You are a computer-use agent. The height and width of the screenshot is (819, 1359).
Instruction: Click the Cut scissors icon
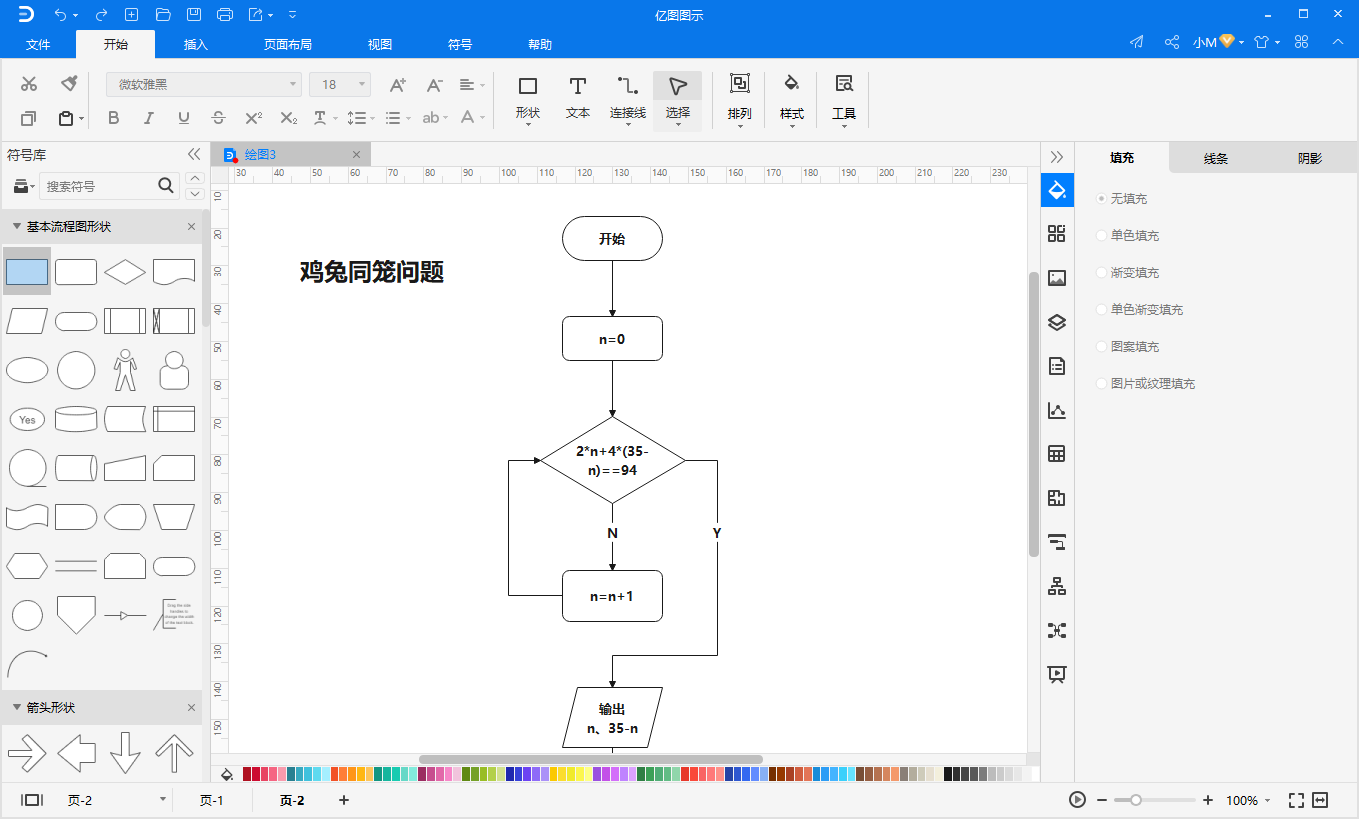point(29,84)
